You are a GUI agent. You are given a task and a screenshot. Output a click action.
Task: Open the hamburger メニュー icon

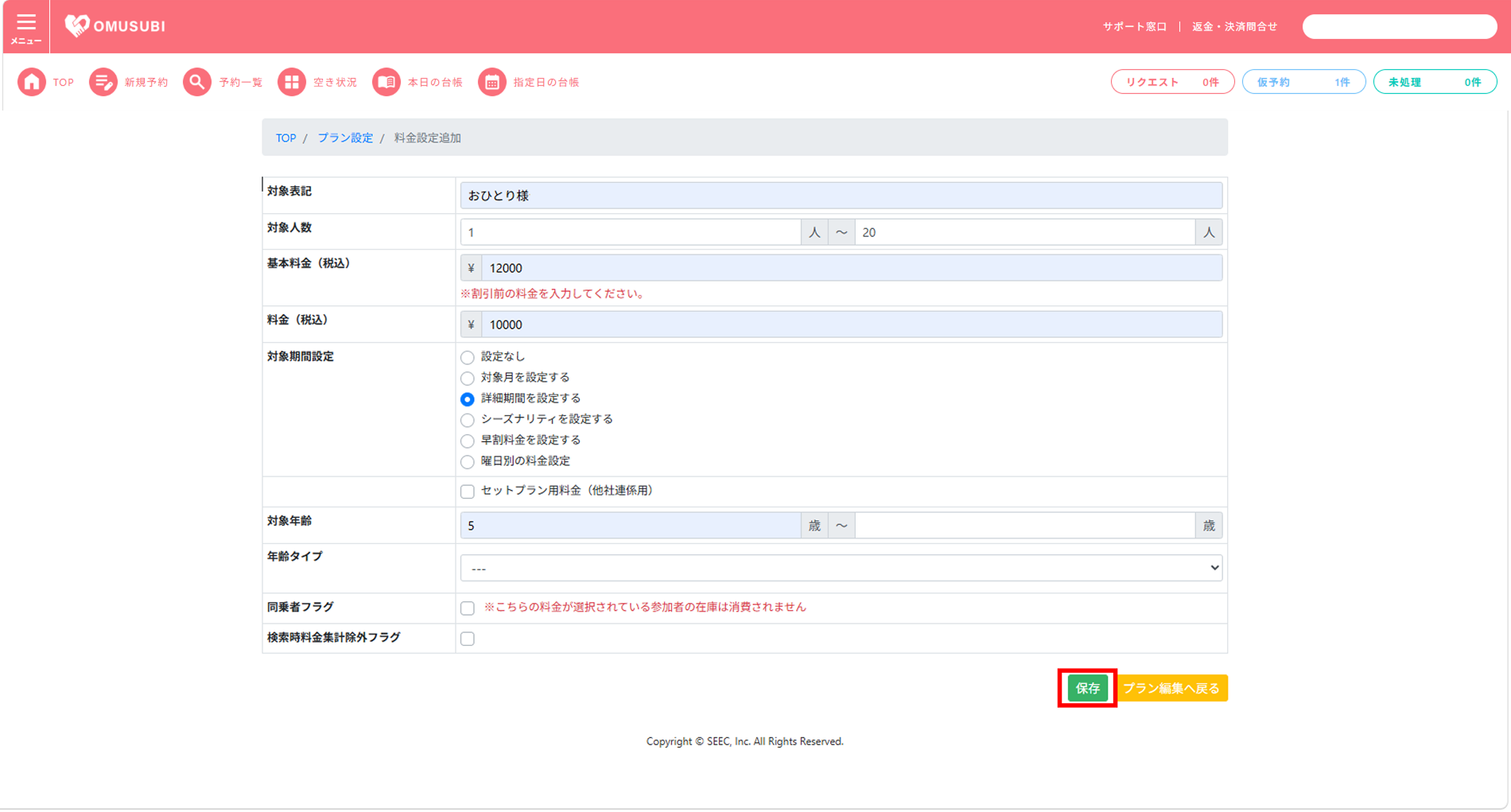[25, 27]
